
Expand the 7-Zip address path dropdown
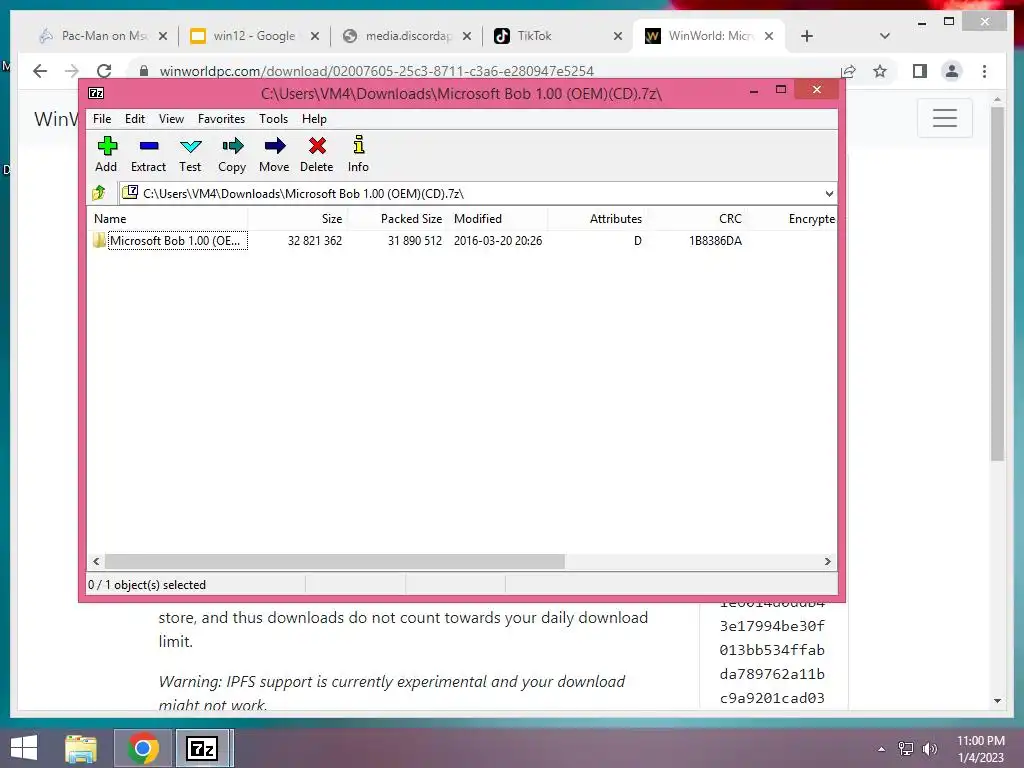point(829,193)
